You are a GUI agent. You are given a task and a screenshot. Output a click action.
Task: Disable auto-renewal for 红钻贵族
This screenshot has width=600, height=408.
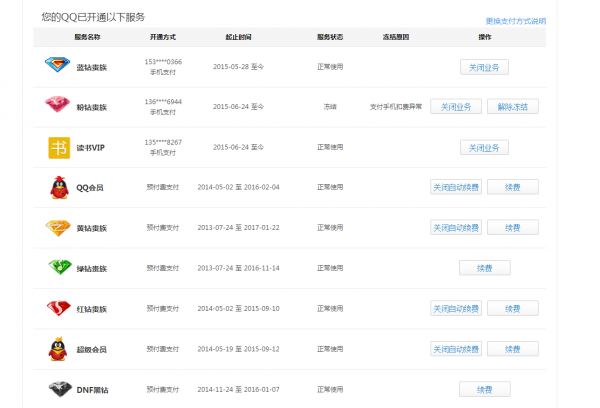pos(456,308)
